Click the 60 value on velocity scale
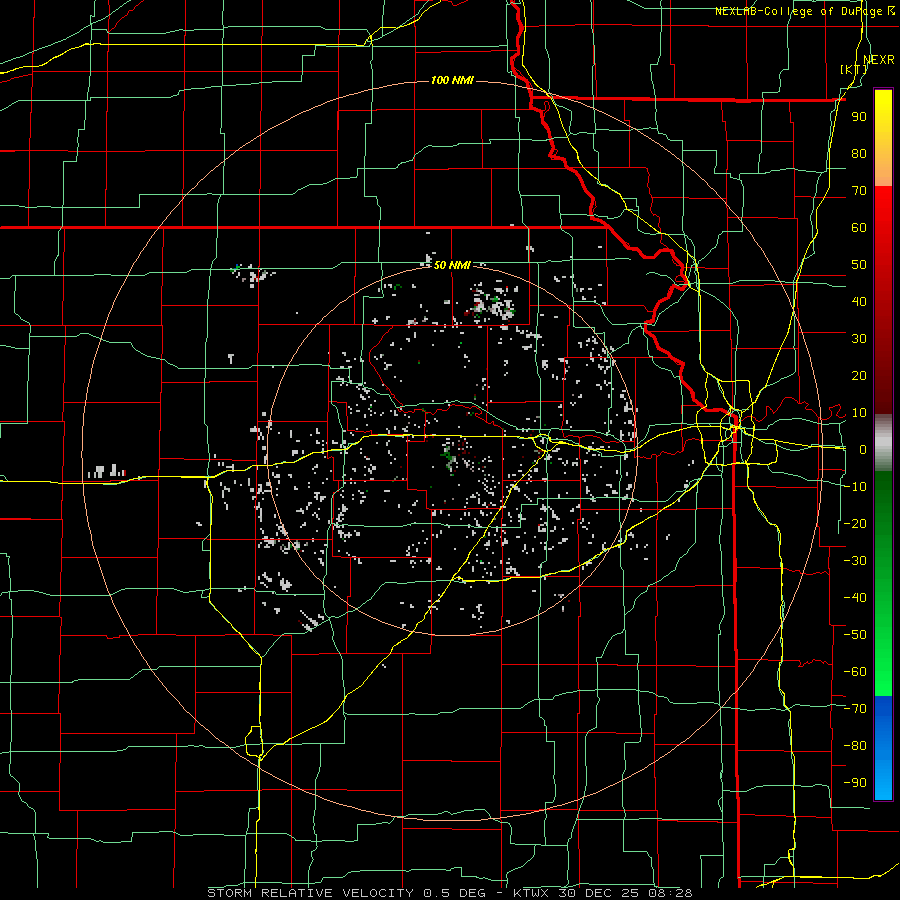Image resolution: width=900 pixels, height=900 pixels. (x=859, y=228)
